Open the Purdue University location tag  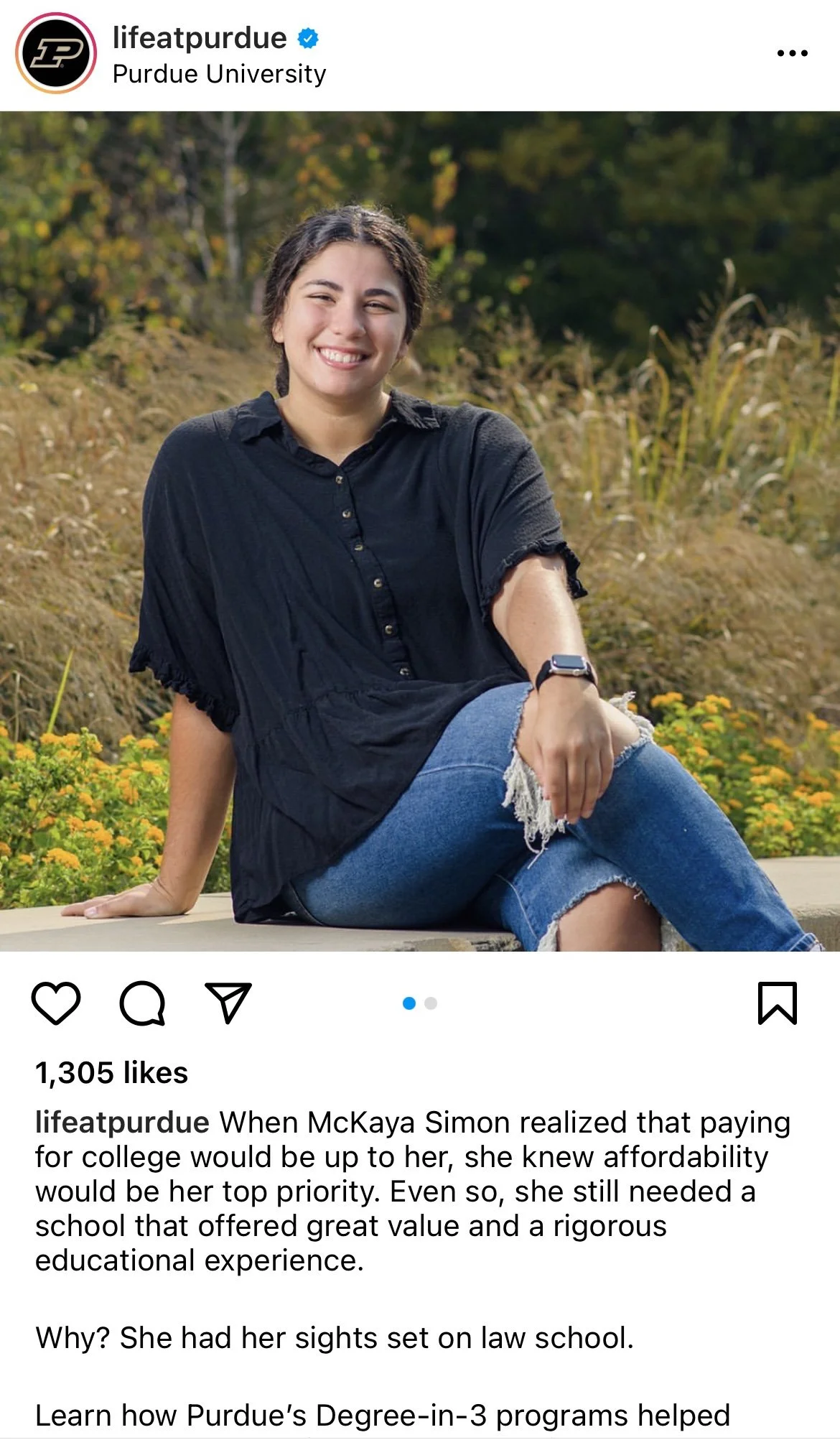tap(219, 74)
